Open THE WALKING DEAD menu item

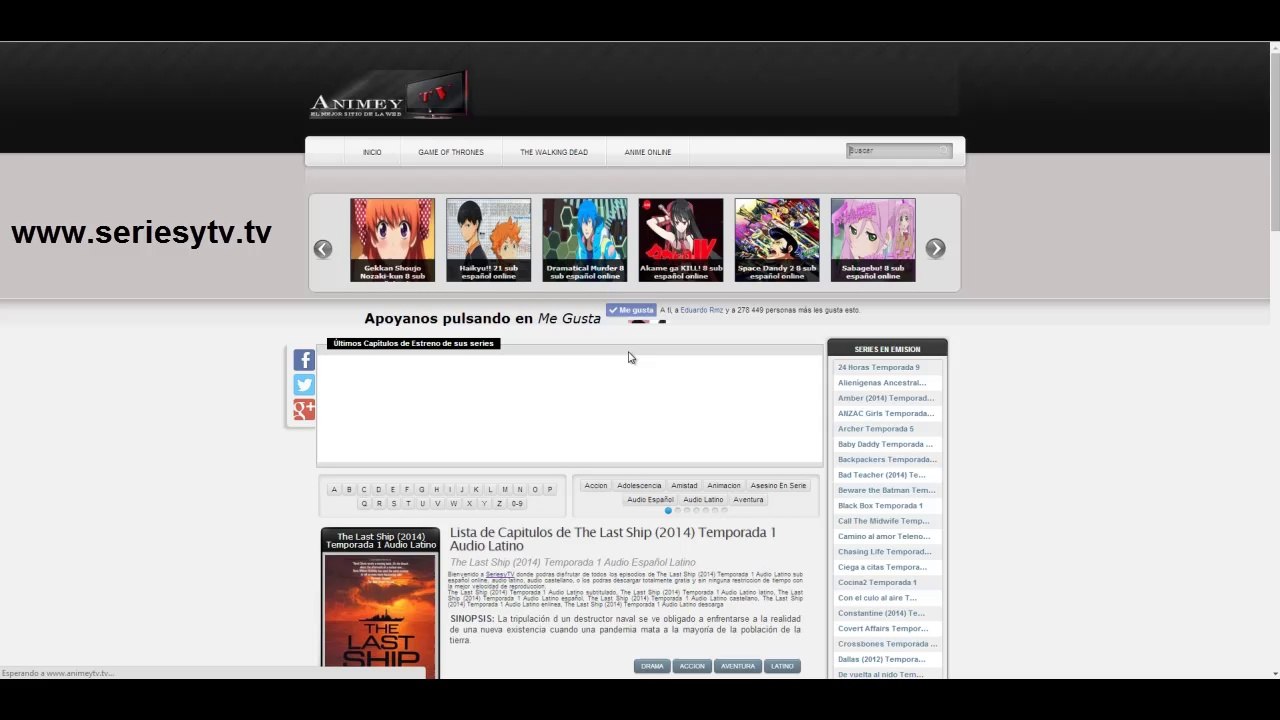[x=554, y=152]
